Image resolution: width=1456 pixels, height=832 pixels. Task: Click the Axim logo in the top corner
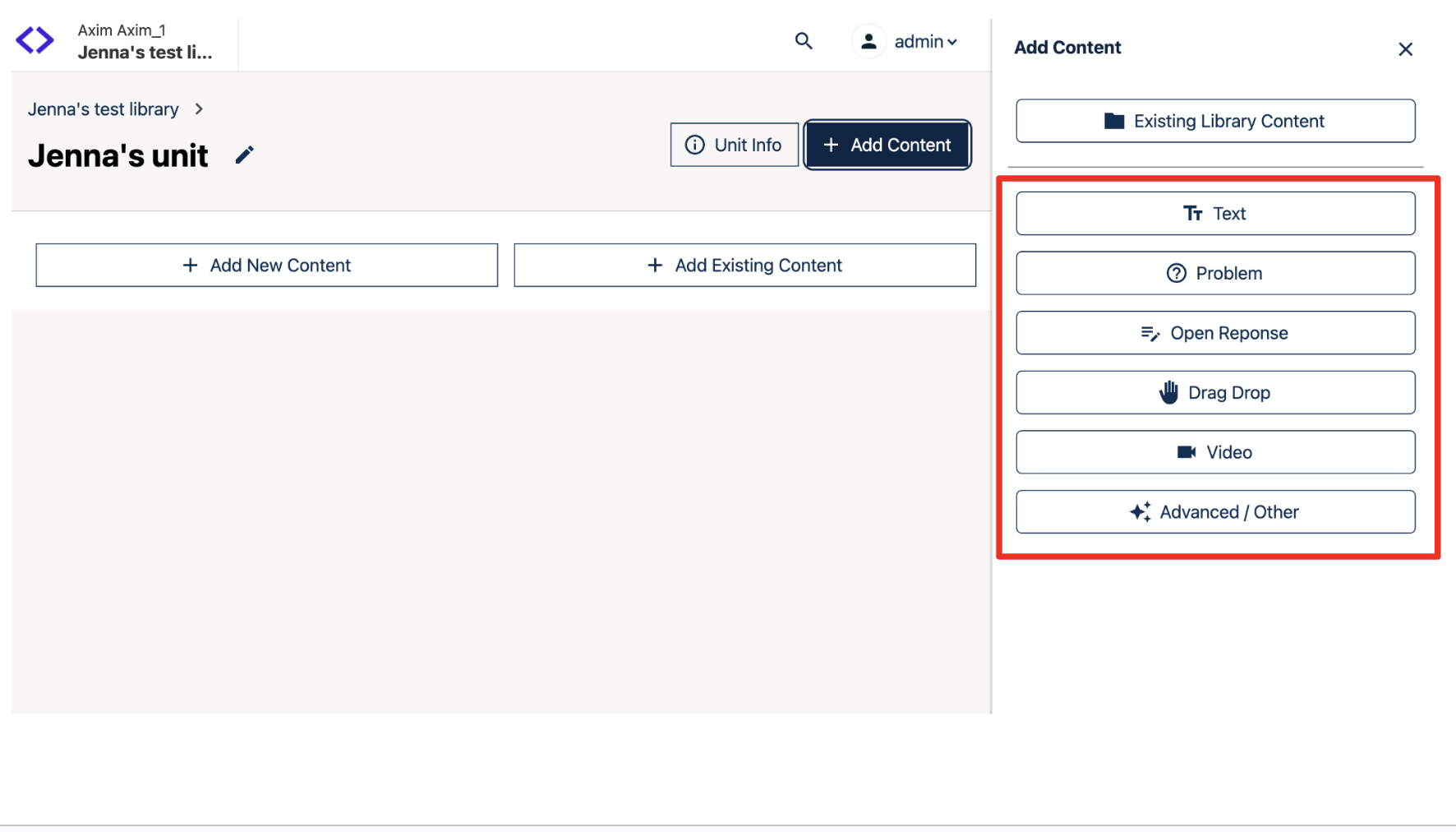tap(34, 39)
